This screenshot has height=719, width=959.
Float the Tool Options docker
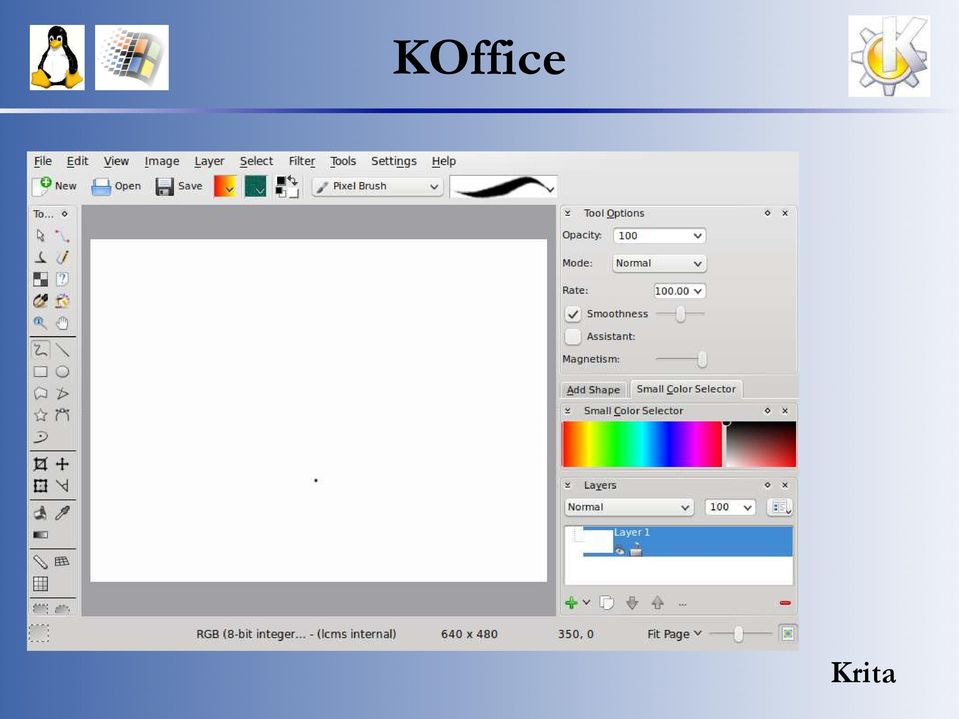coord(768,213)
